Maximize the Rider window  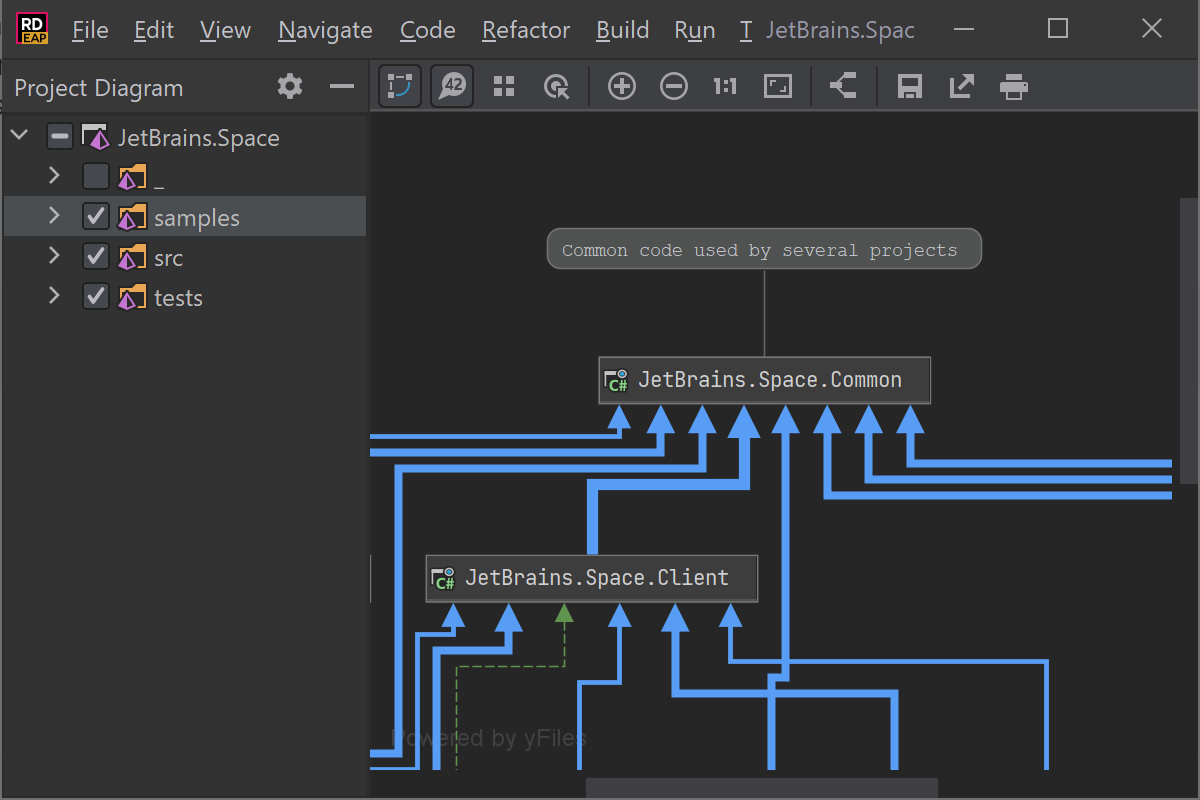pos(1058,29)
